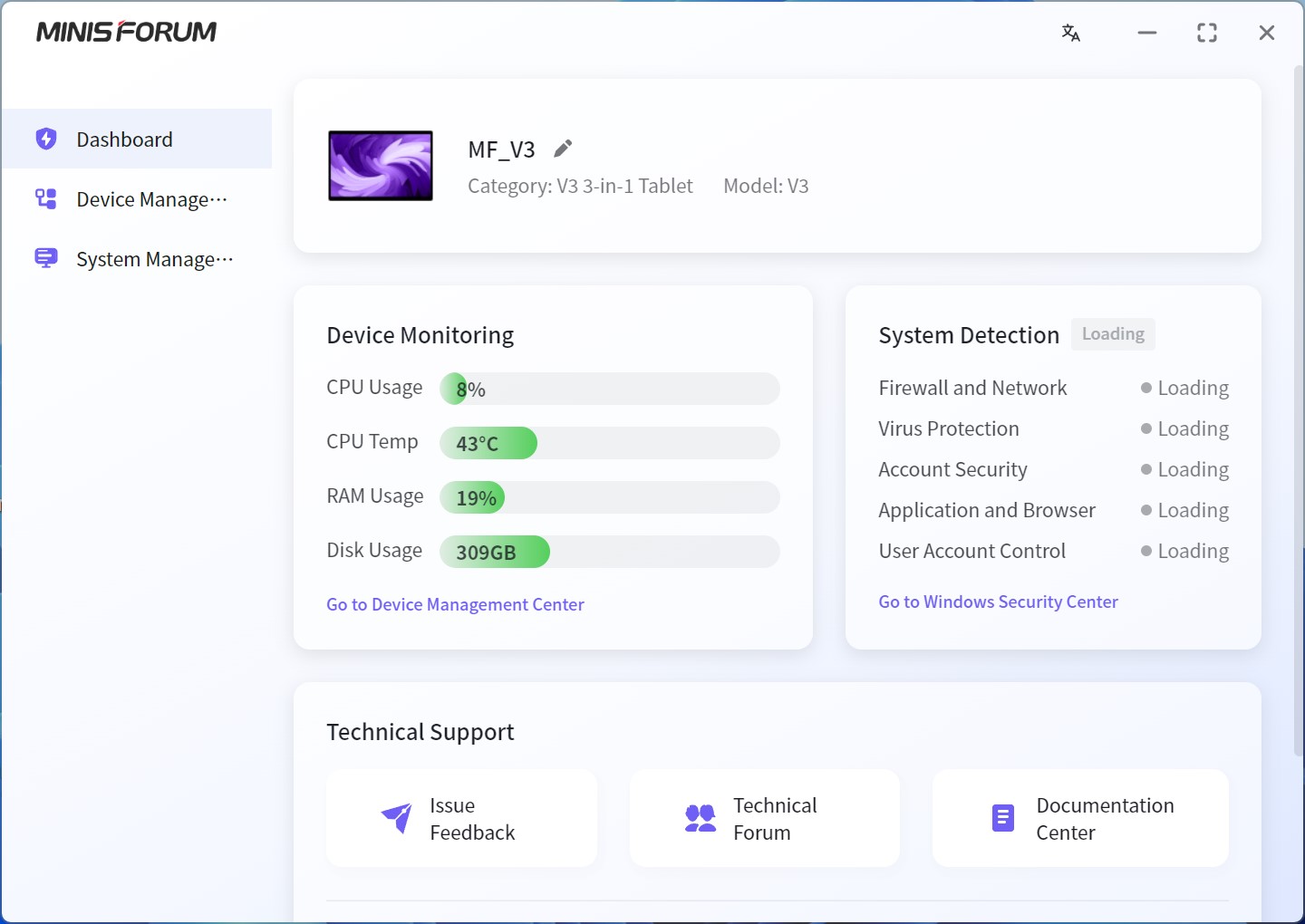Click the pencil icon to rename MF_V3

click(x=563, y=149)
